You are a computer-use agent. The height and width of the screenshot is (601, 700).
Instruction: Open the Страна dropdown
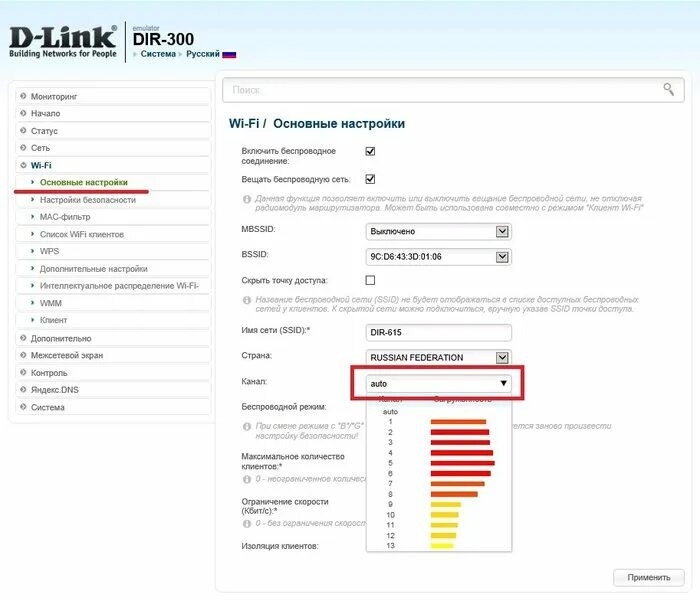click(438, 357)
